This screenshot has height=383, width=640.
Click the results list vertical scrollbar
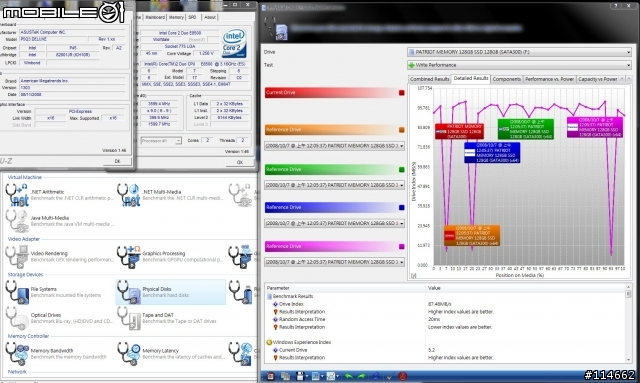(x=628, y=323)
